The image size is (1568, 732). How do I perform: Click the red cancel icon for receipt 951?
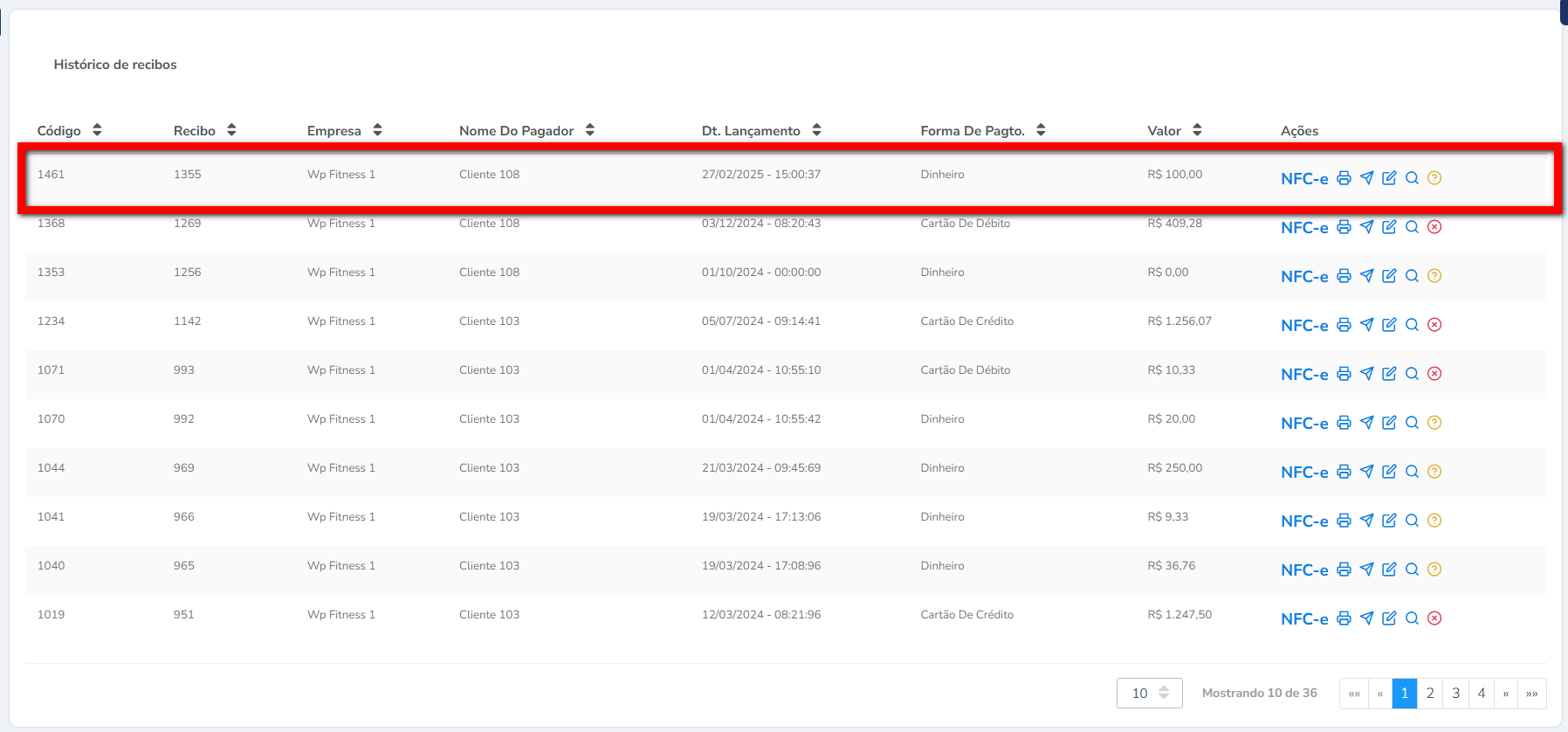[x=1434, y=618]
